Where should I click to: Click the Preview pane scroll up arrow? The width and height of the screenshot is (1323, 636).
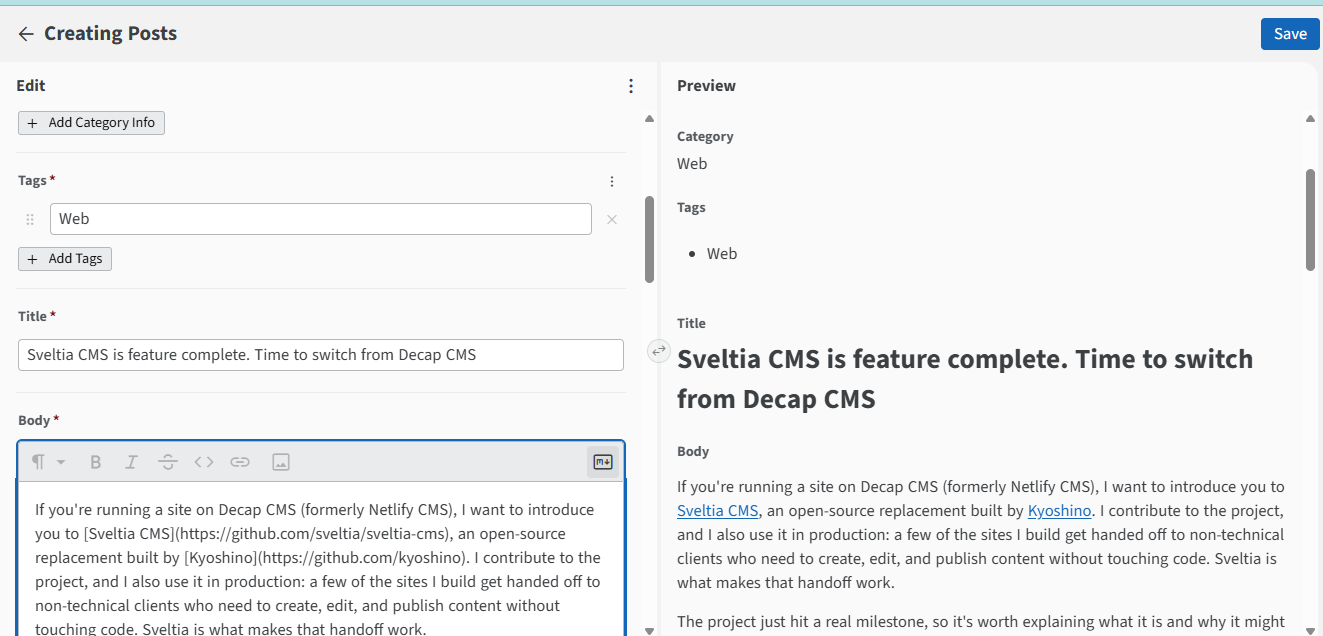coord(1310,120)
